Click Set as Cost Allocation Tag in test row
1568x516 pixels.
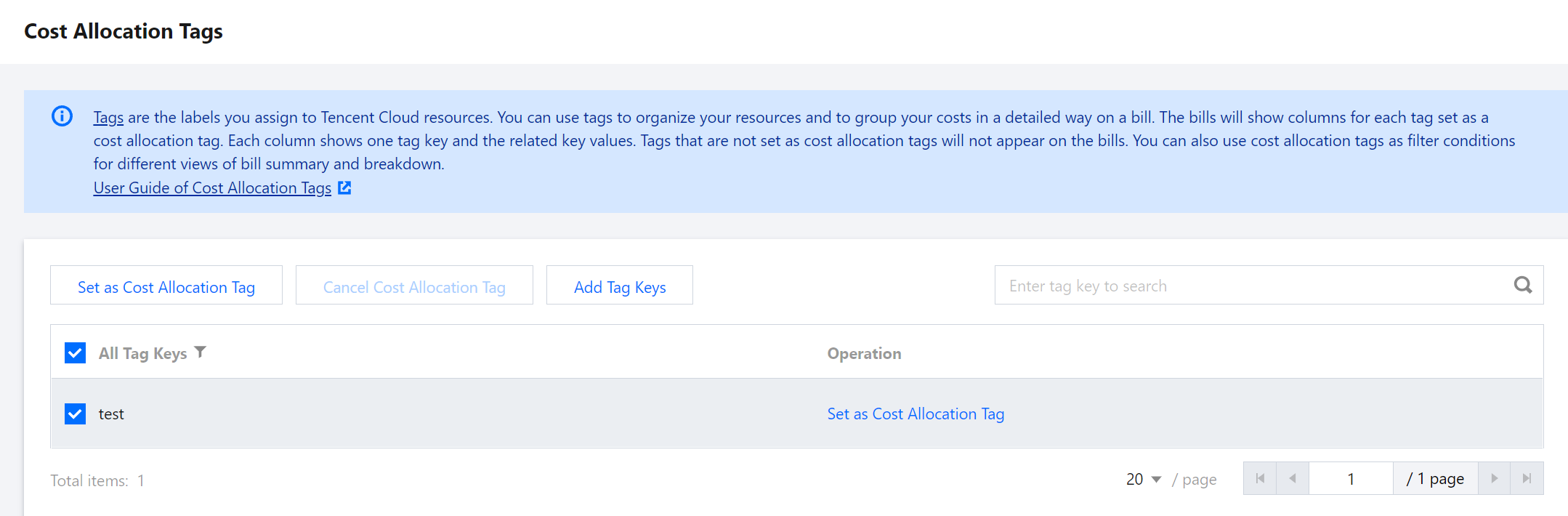(916, 414)
